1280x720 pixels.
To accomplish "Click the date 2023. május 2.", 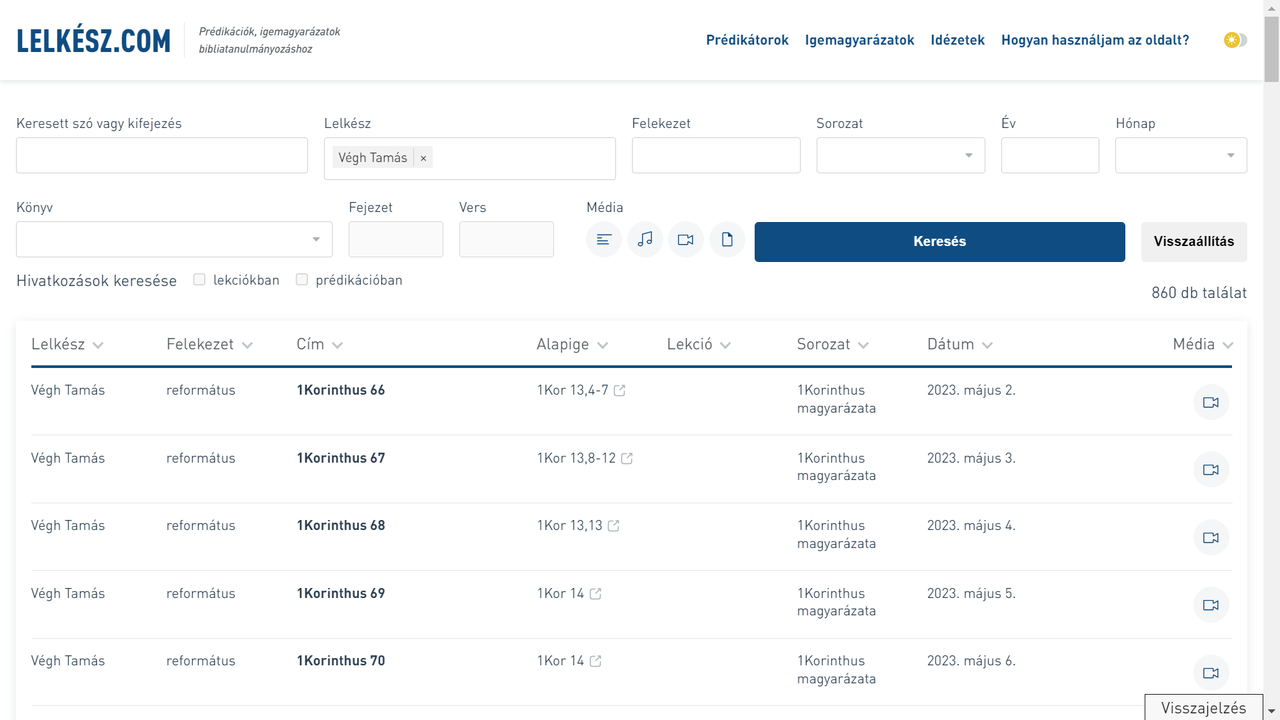I will click(971, 390).
